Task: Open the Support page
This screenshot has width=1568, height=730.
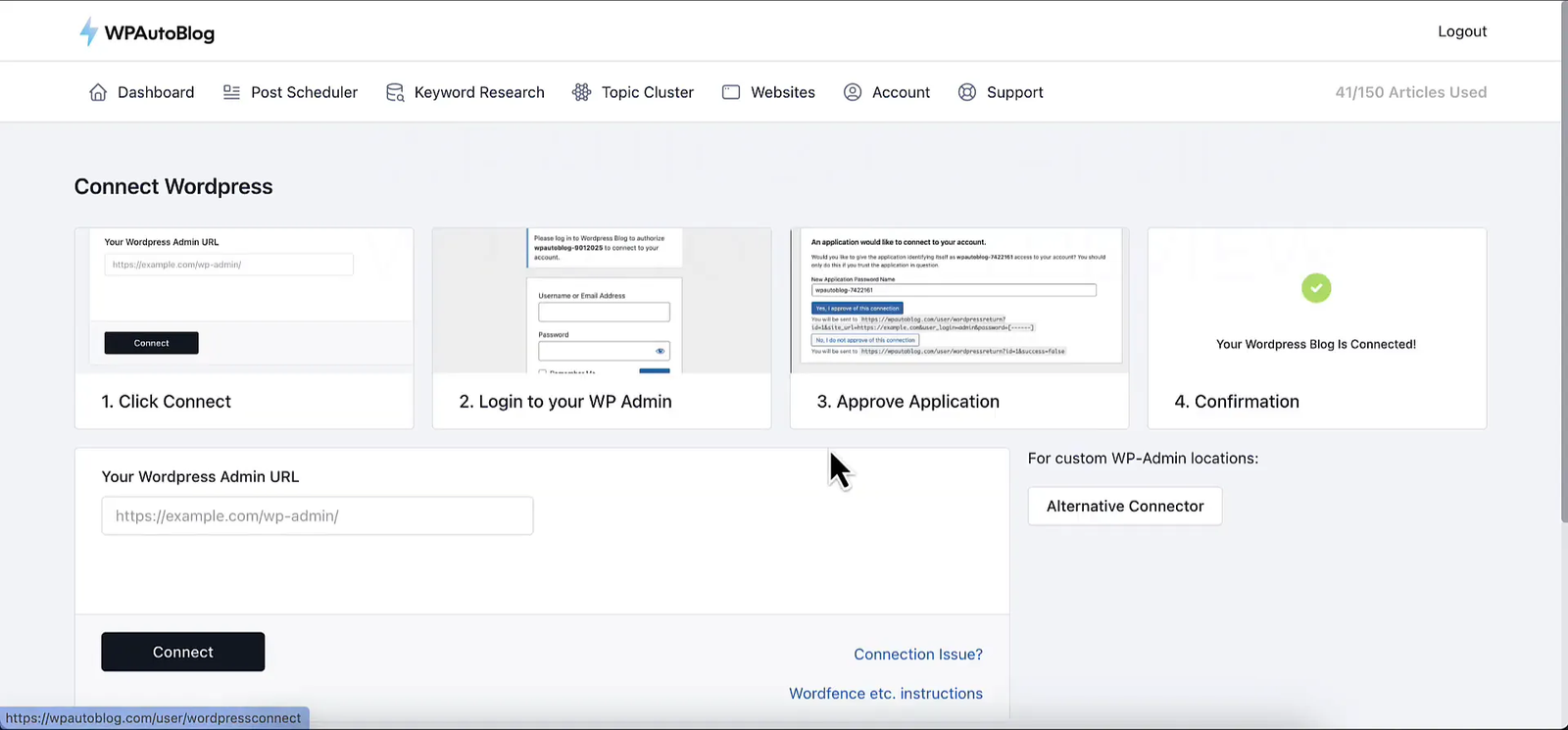Action: pos(1001,92)
